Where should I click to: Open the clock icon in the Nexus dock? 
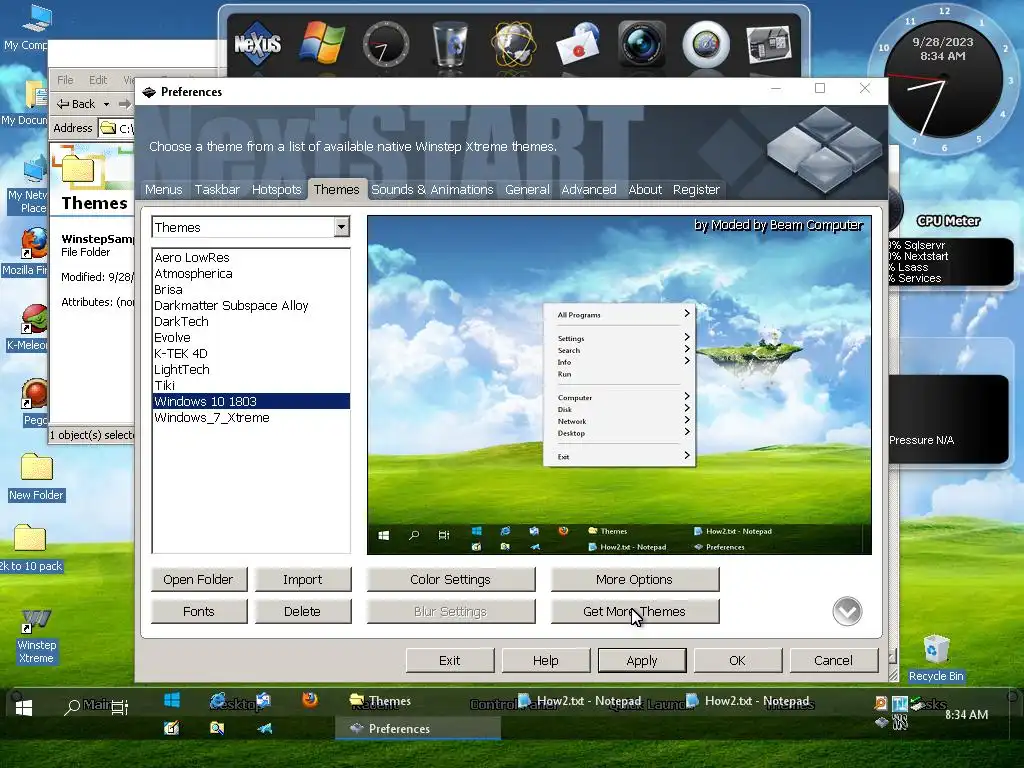tap(386, 44)
